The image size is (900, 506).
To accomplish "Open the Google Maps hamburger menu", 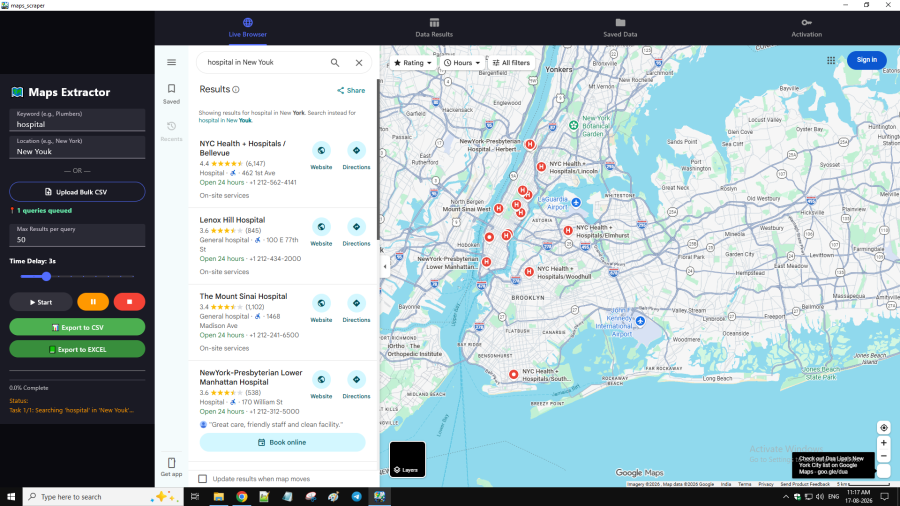I will [172, 62].
